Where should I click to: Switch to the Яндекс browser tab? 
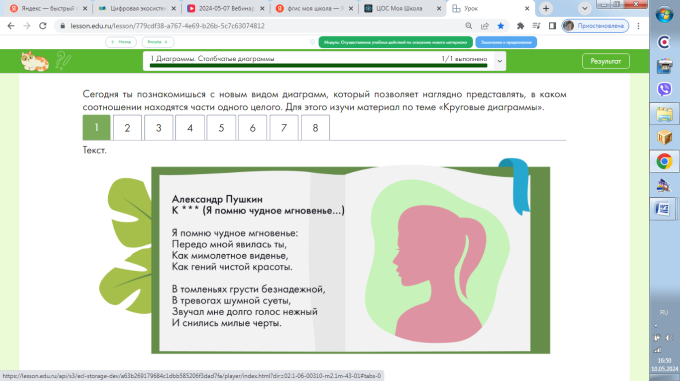49,8
